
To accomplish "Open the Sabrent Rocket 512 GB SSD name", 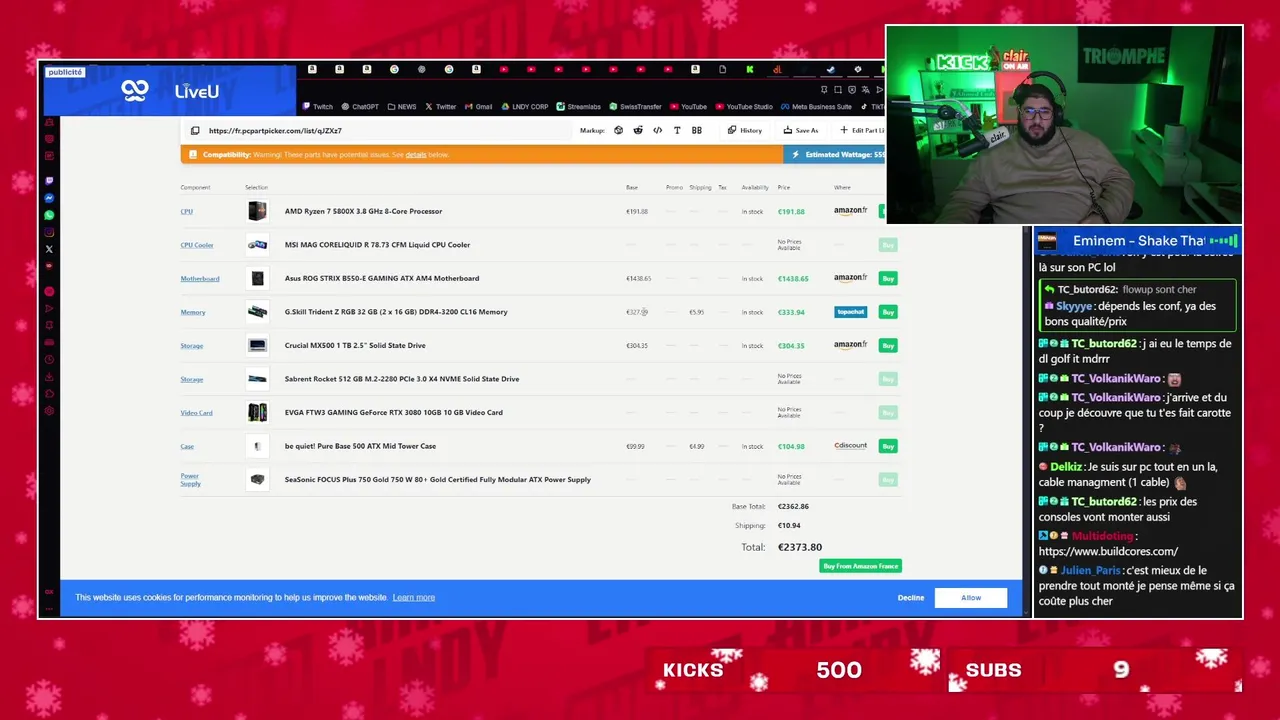I will point(402,379).
